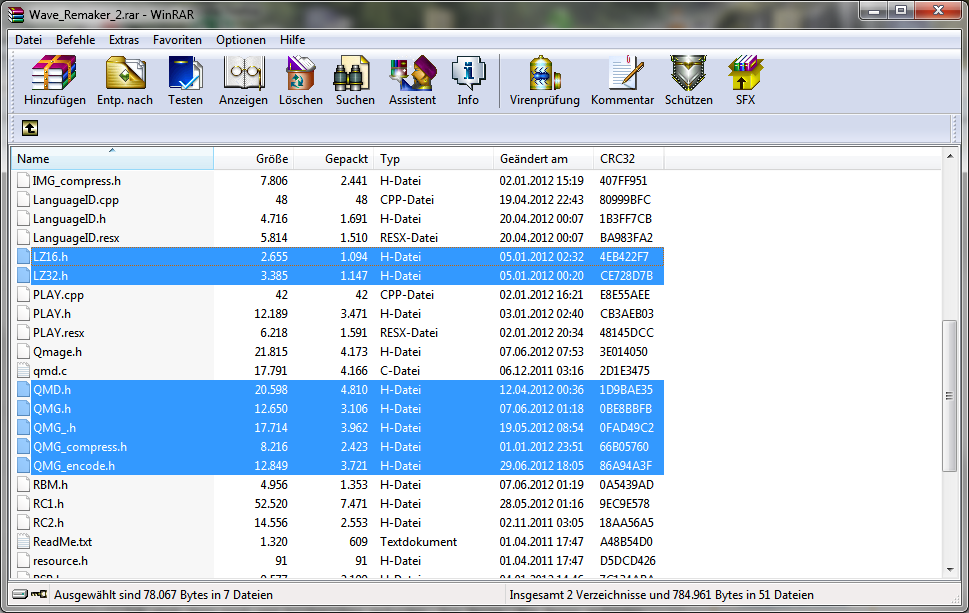Open the Hilfe menu
Image resolution: width=969 pixels, height=613 pixels.
pyautogui.click(x=292, y=40)
